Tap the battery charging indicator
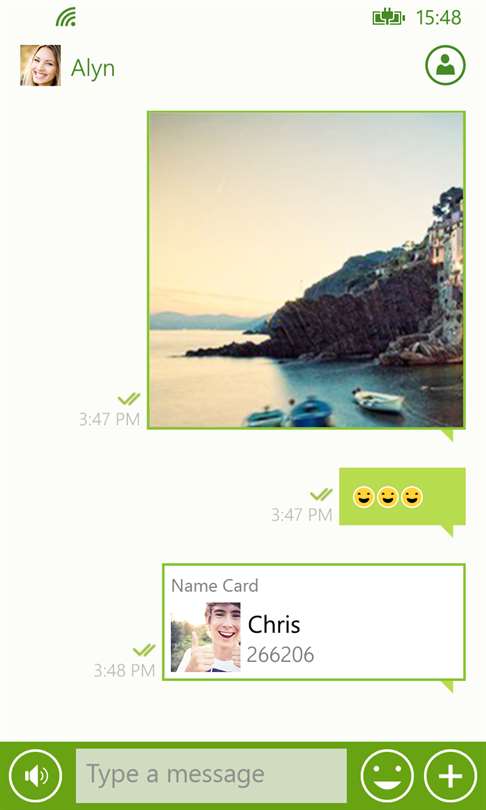The width and height of the screenshot is (486, 810). click(389, 18)
